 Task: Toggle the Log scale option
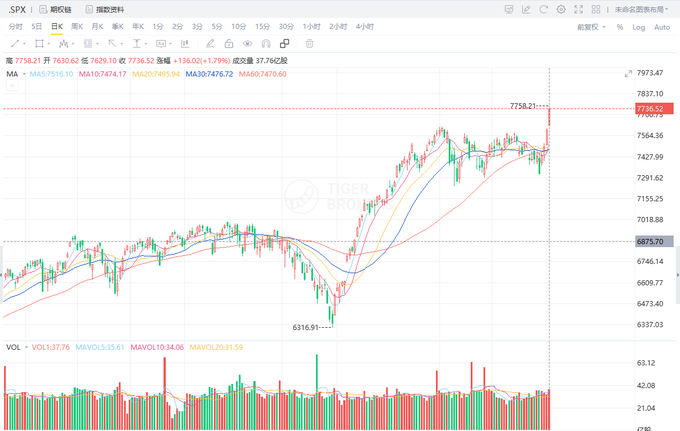click(x=638, y=27)
